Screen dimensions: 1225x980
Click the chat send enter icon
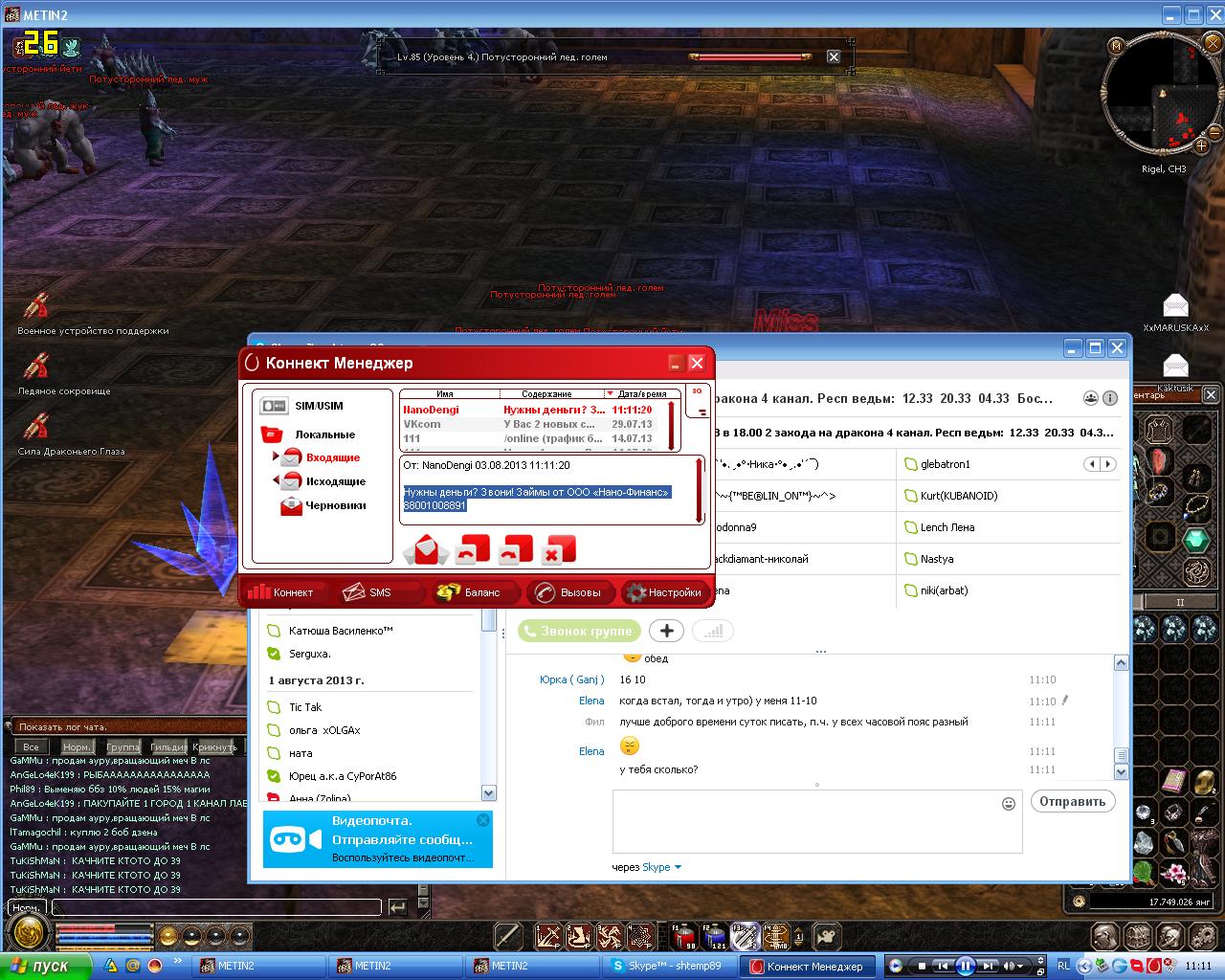tap(398, 906)
